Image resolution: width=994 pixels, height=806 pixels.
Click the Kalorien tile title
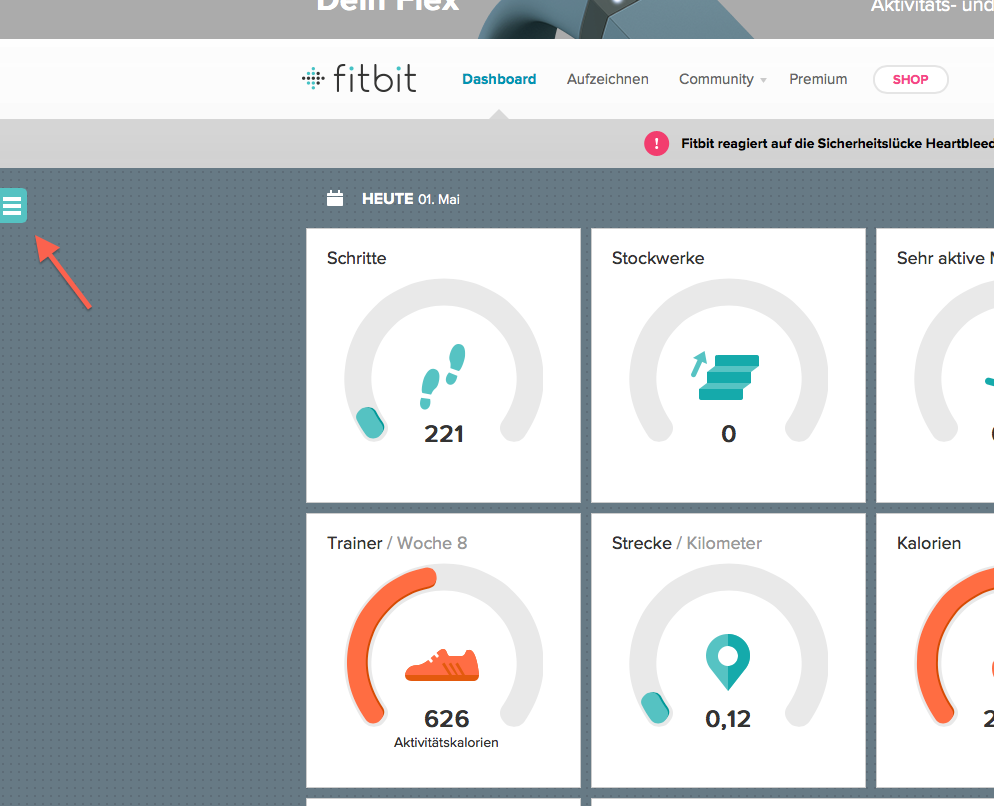[x=929, y=543]
